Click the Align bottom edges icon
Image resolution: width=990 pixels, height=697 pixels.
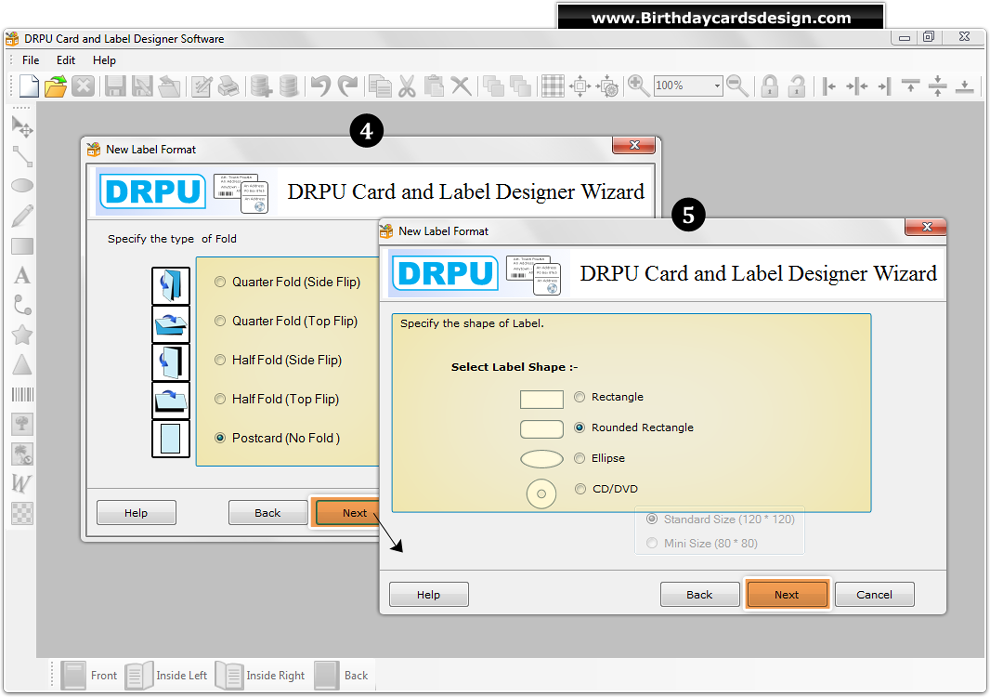point(964,86)
